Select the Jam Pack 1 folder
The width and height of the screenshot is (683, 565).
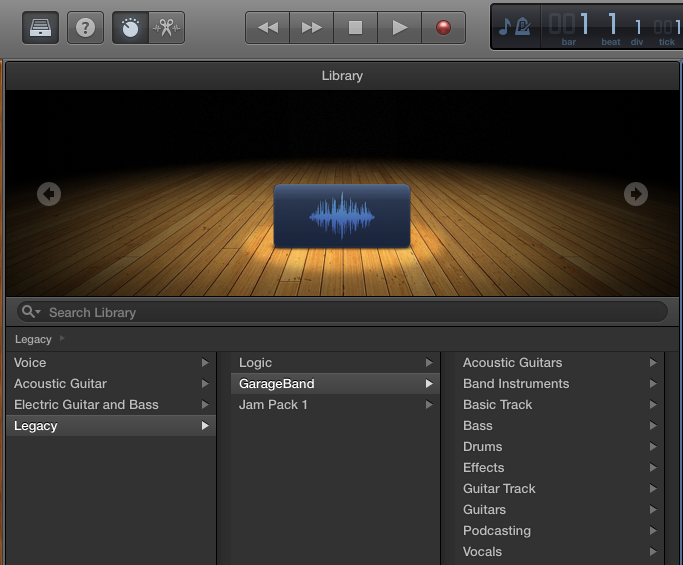click(x=335, y=404)
